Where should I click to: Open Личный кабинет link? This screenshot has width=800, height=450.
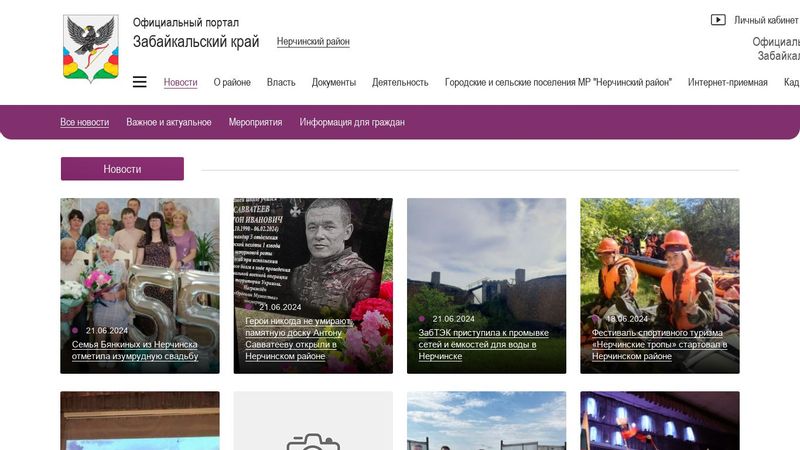[x=766, y=20]
